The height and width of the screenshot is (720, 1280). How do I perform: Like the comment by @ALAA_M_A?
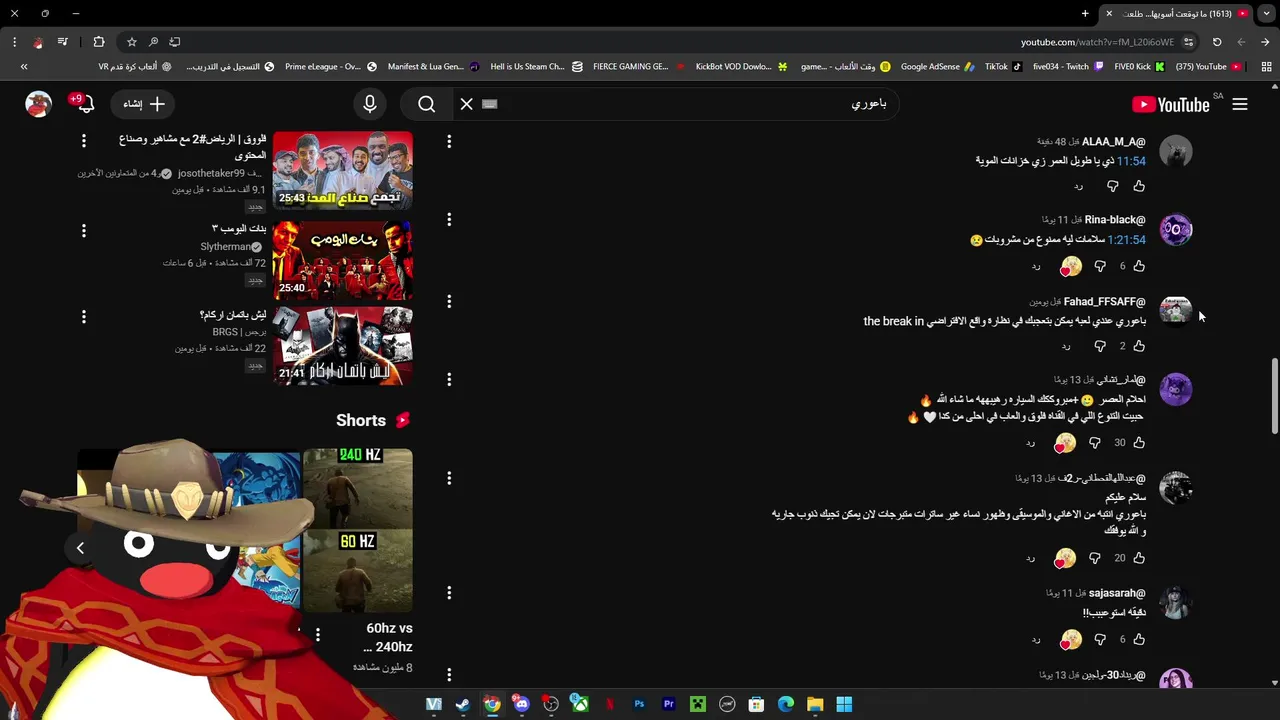coord(1139,186)
